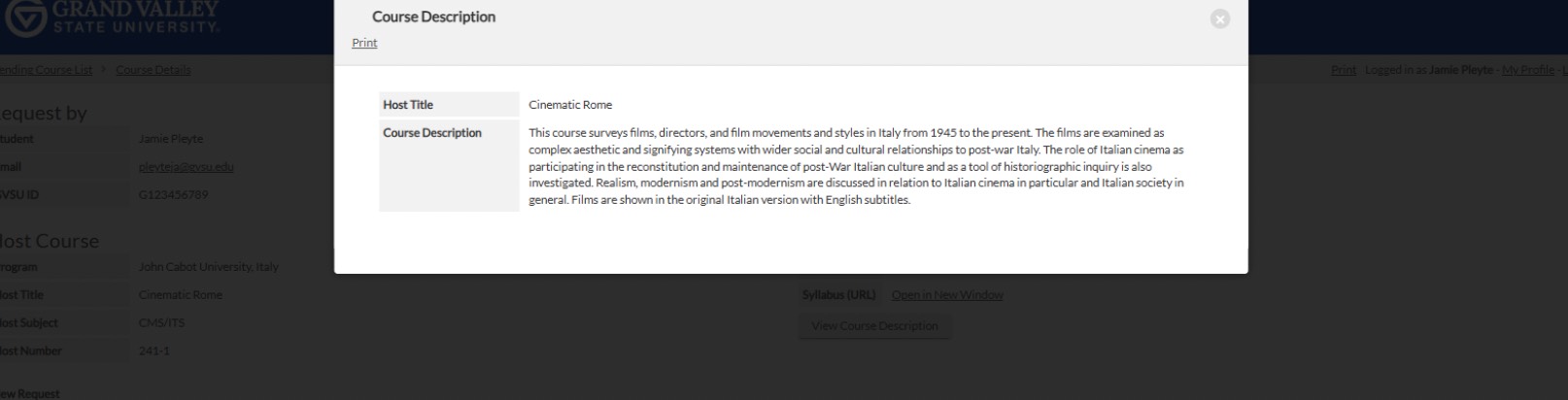Click the Host Course section heading

click(x=49, y=241)
